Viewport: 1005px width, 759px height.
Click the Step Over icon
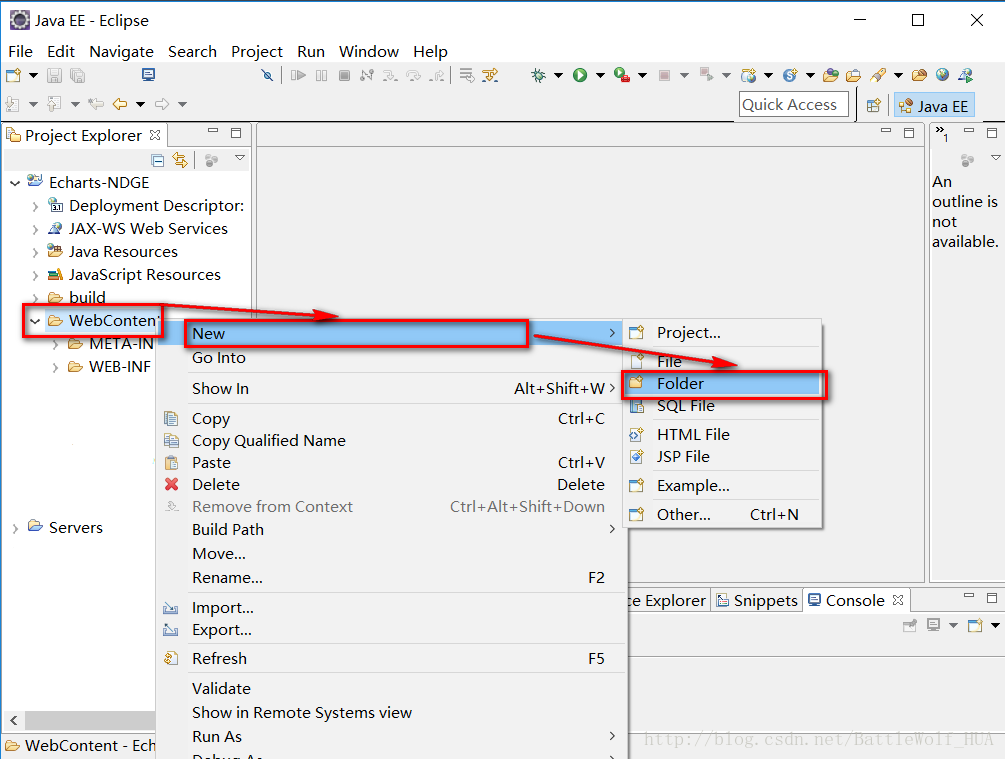[x=413, y=76]
